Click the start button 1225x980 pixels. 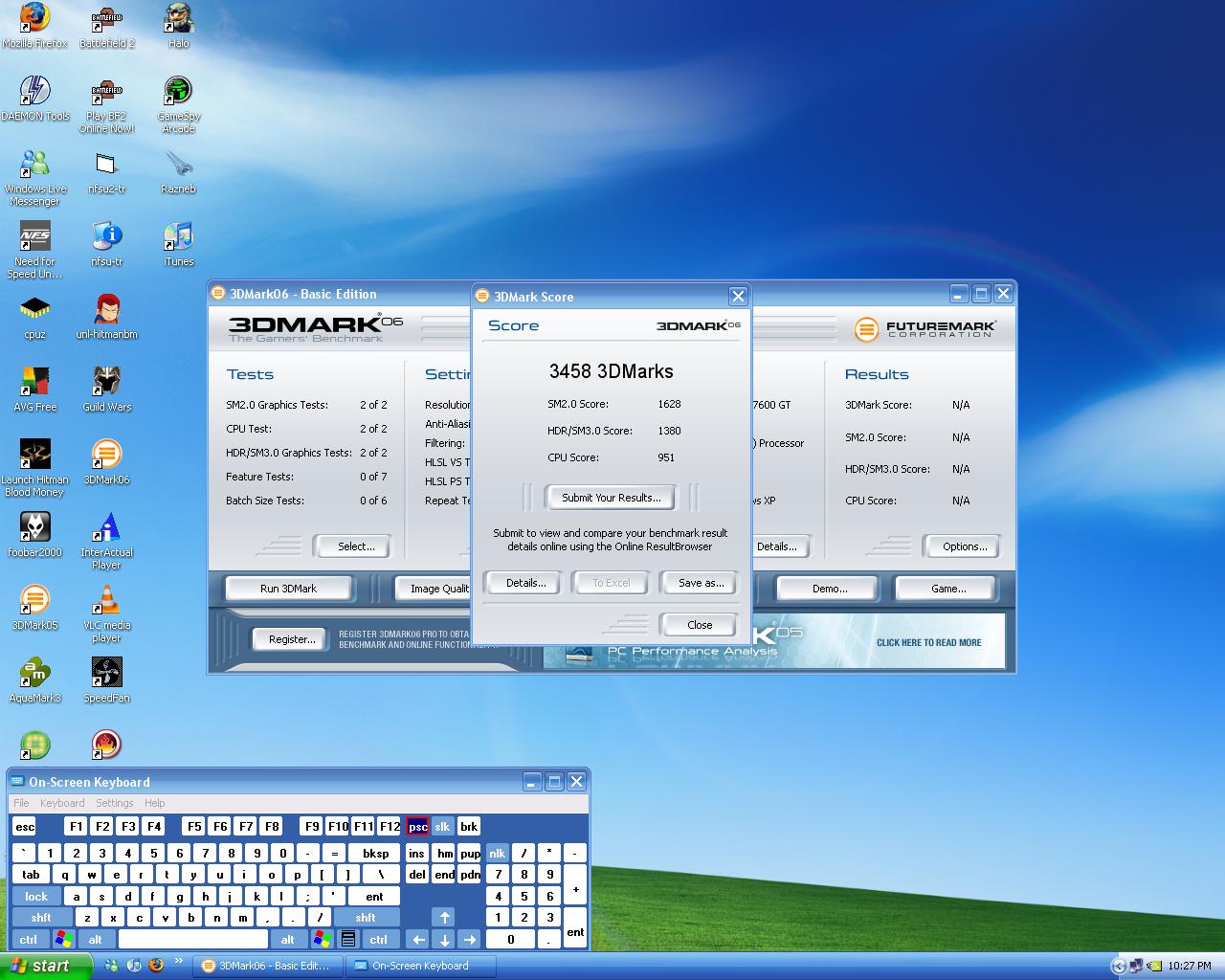(46, 966)
